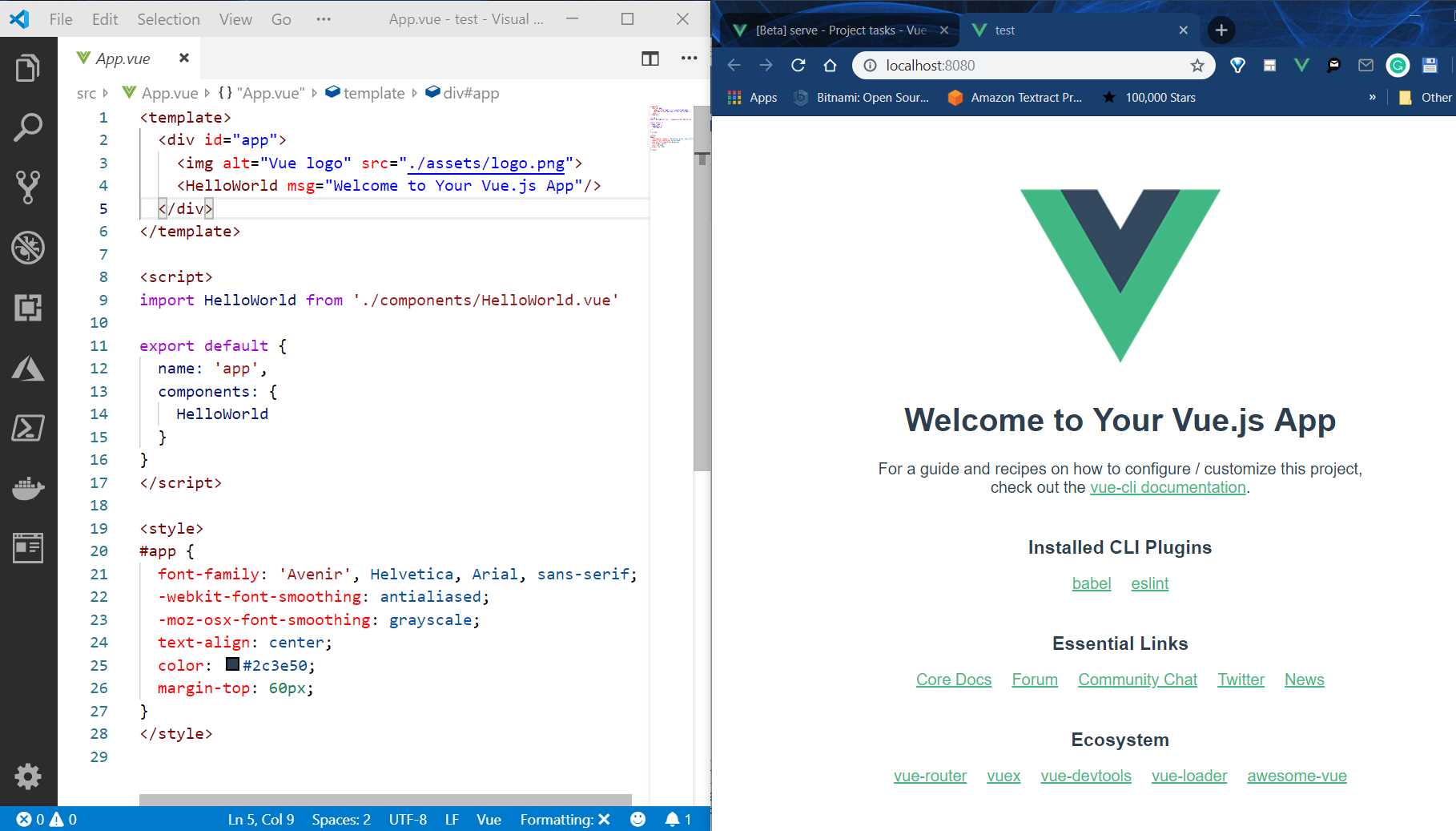This screenshot has height=831, width=1456.
Task: Open the Docker extension view
Action: (28, 489)
